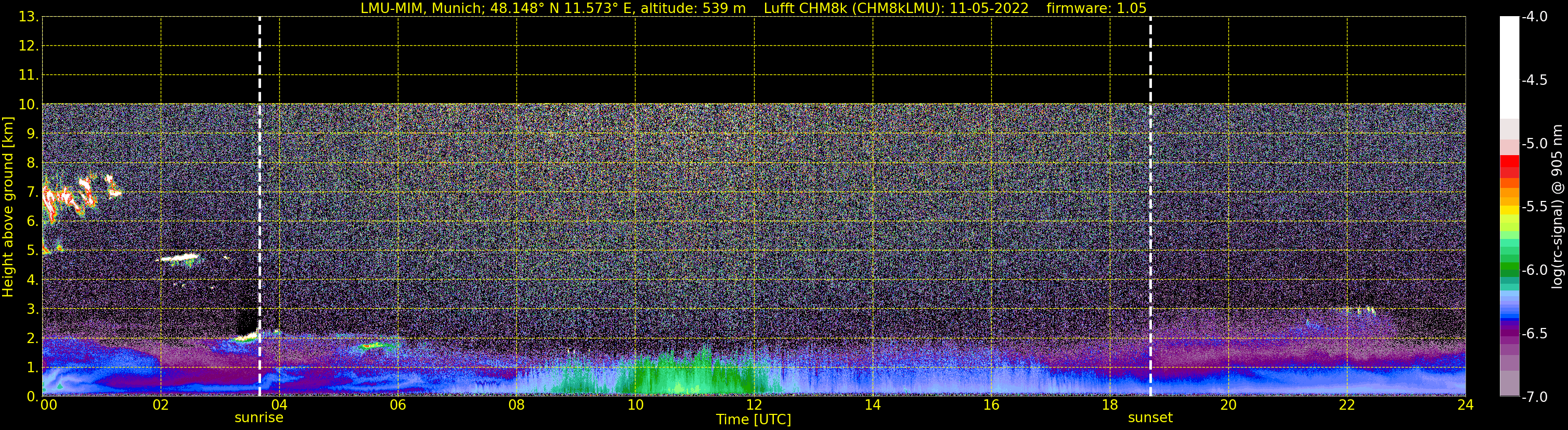1568x430 pixels.
Task: Click the "log(rc-signal) @ 905 nm" colorbar label
Action: 1557,207
